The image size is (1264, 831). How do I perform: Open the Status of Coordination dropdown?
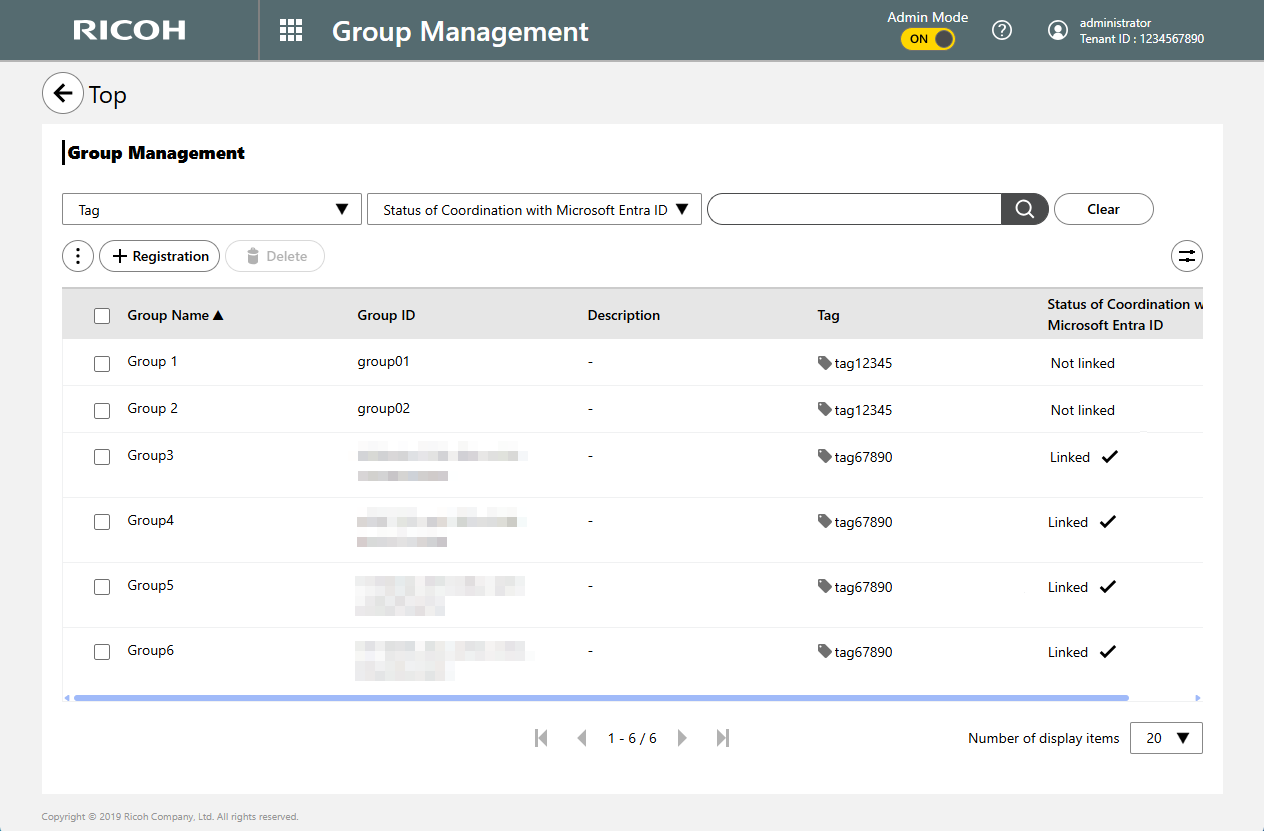(x=534, y=209)
